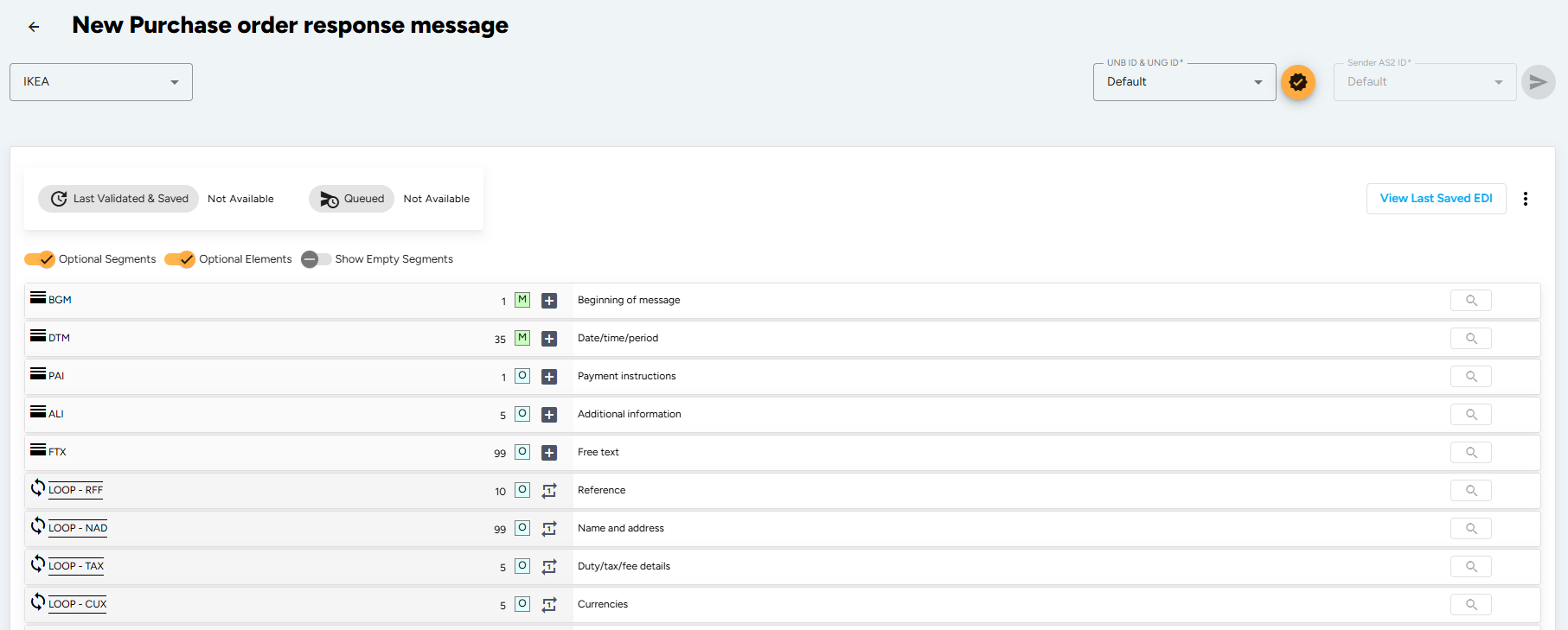Open the three-dot more options menu
This screenshot has width=1568, height=630.
pyautogui.click(x=1526, y=199)
